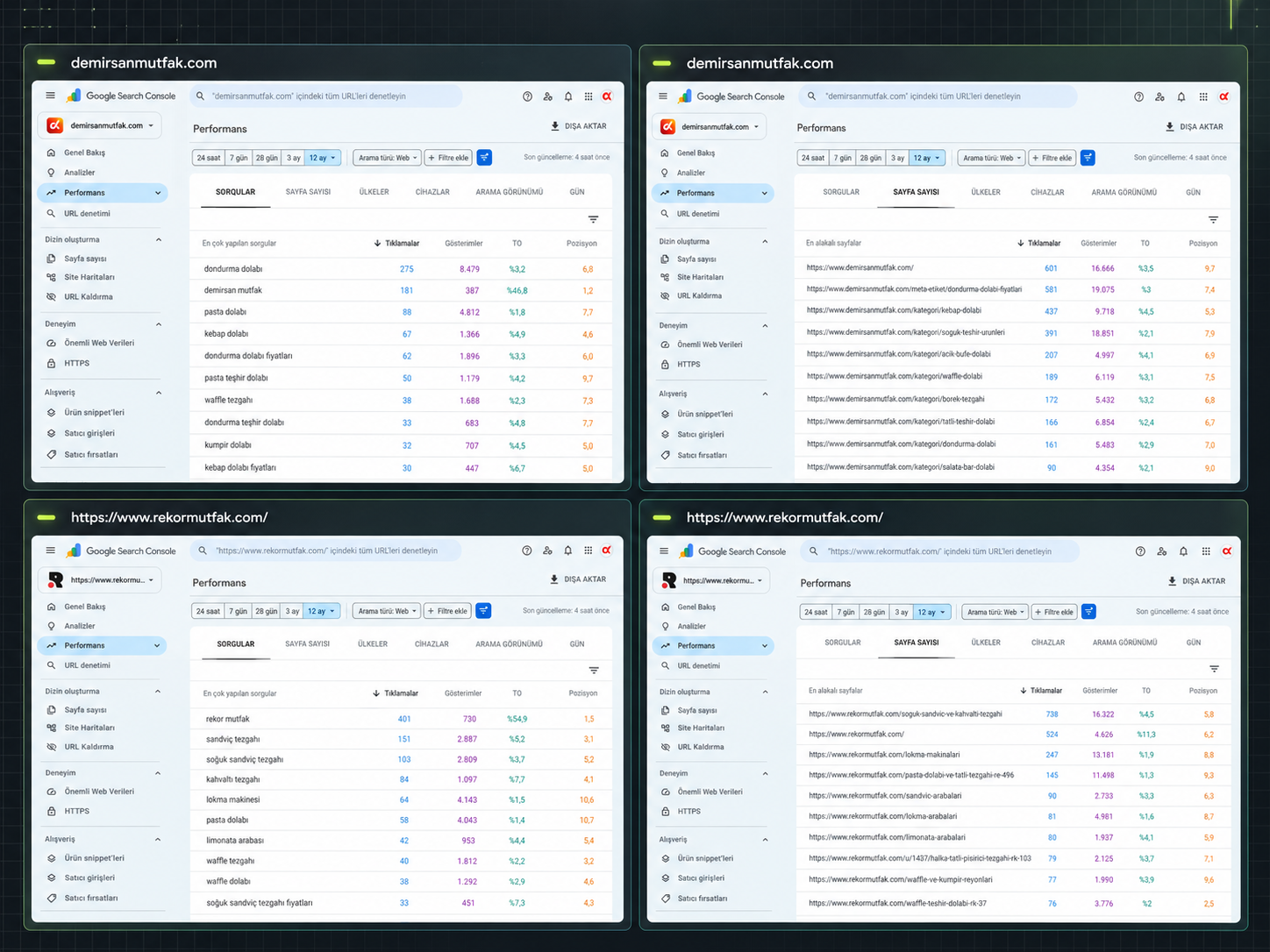Open notifications bell in demirsanmutfak queries panel
Image resolution: width=1270 pixels, height=952 pixels.
(x=568, y=96)
